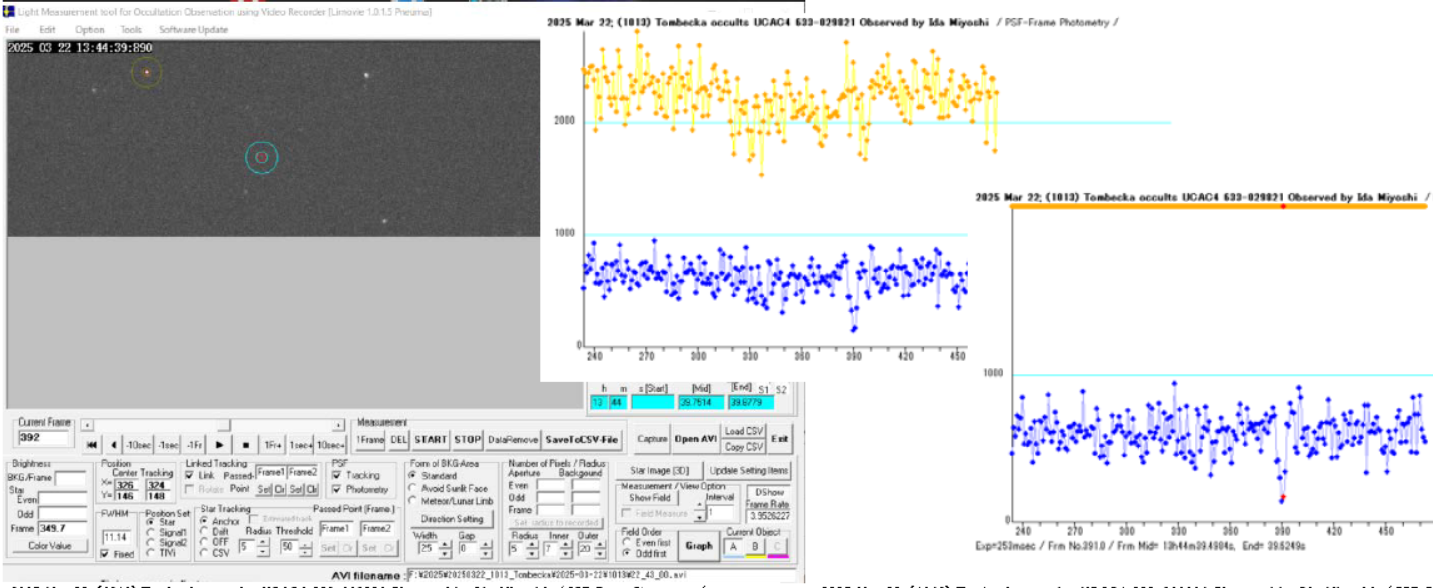
Task: Advance one frame using 1Fr+ button
Action: (x=272, y=444)
